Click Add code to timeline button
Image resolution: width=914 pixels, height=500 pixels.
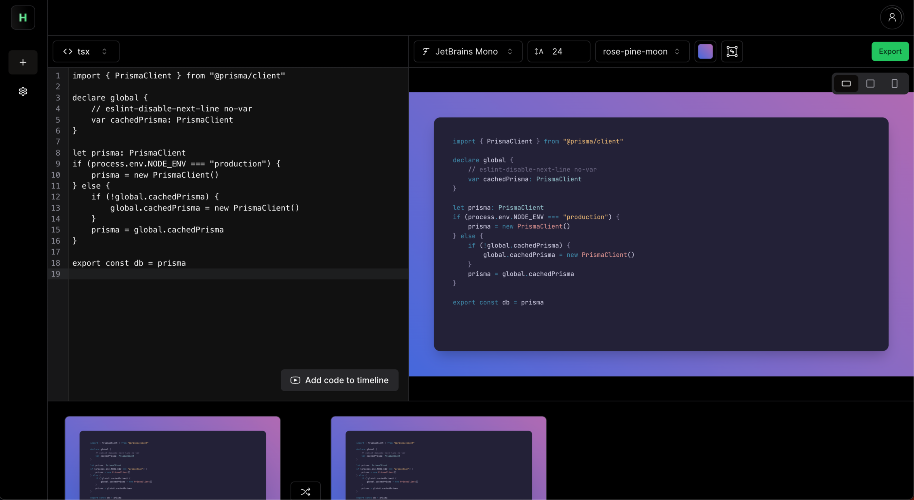click(x=339, y=380)
